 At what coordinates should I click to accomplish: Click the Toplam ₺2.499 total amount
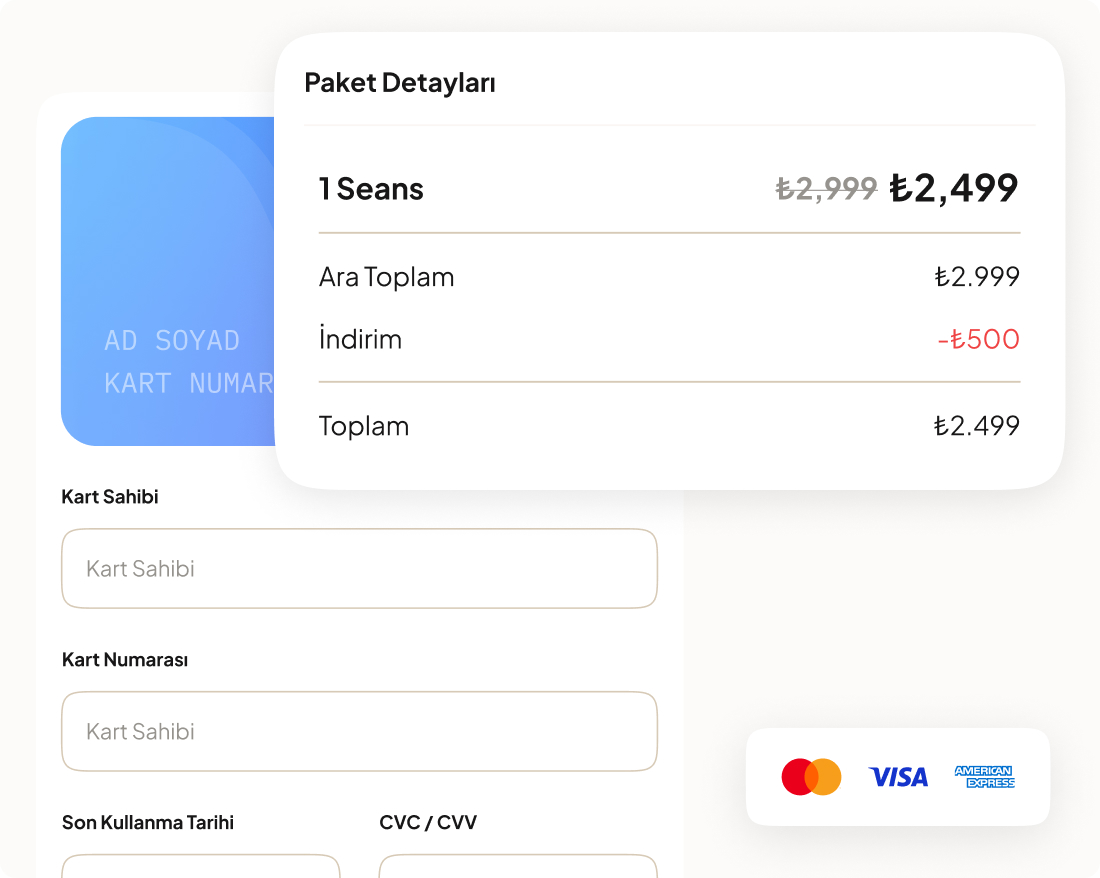point(977,426)
